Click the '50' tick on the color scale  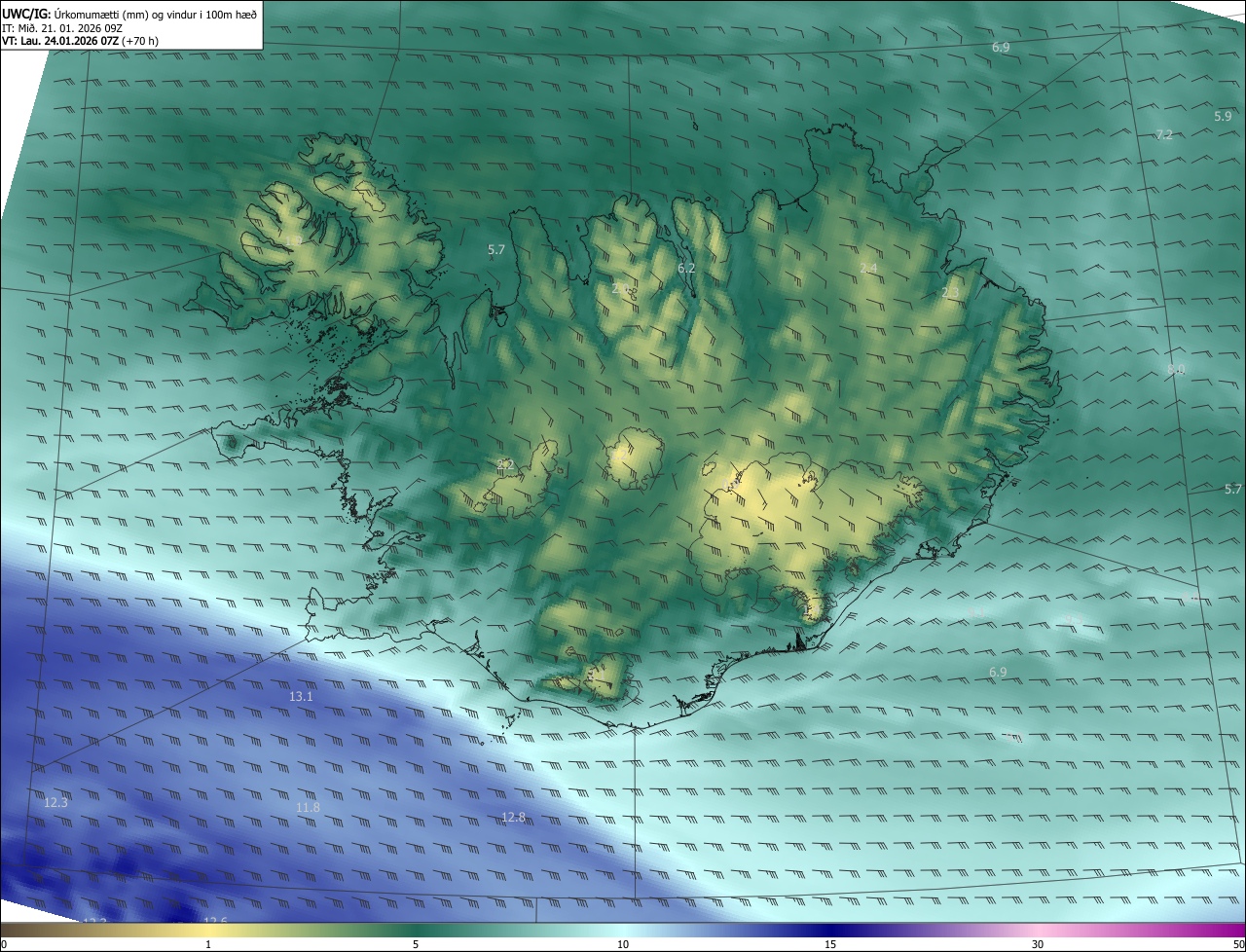[x=1238, y=944]
